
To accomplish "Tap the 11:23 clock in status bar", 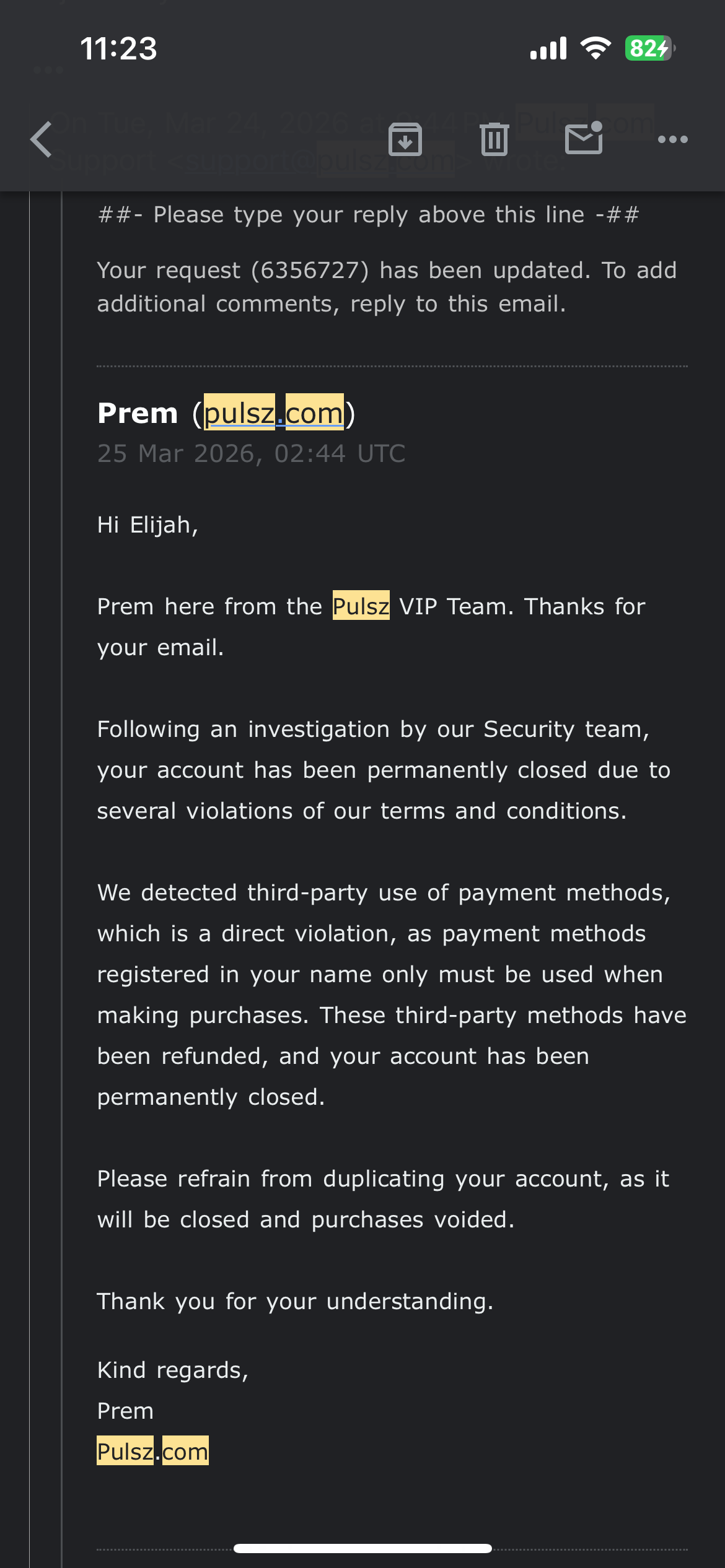I will click(x=118, y=48).
